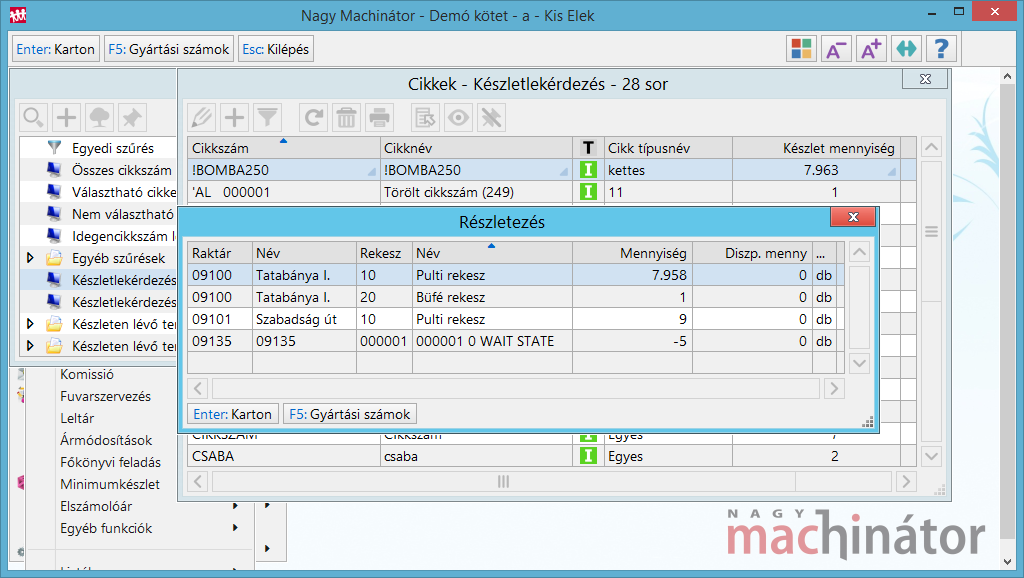Click top toolbar Enter: Karton button

[56, 49]
